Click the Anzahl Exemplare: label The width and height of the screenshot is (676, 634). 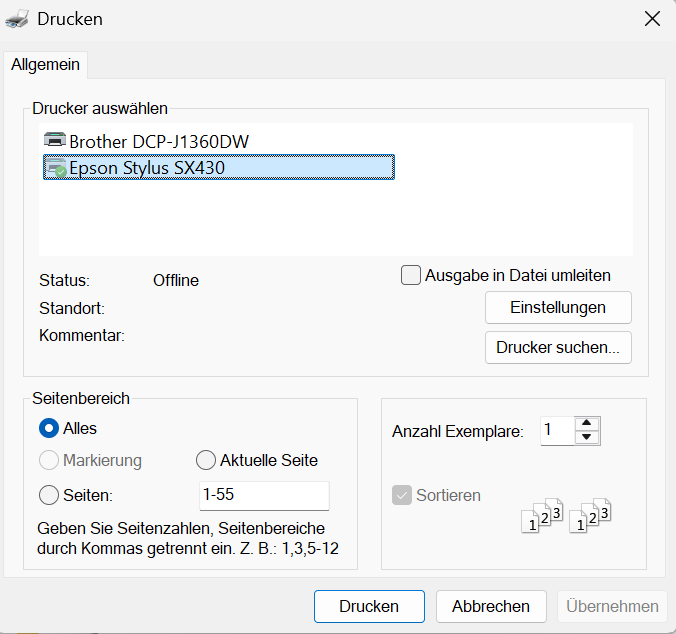point(458,431)
